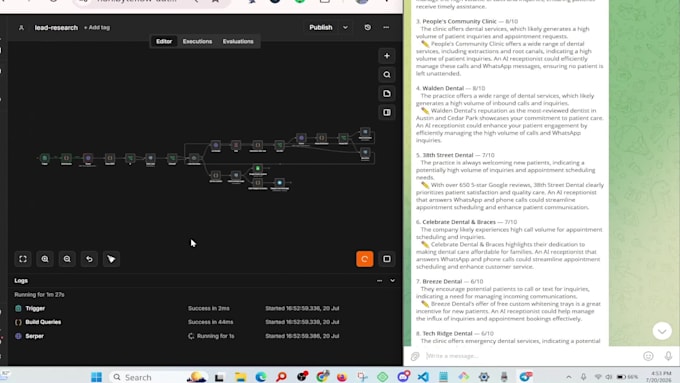
Task: Select the Serper row in the Logs
Action: tap(205, 336)
